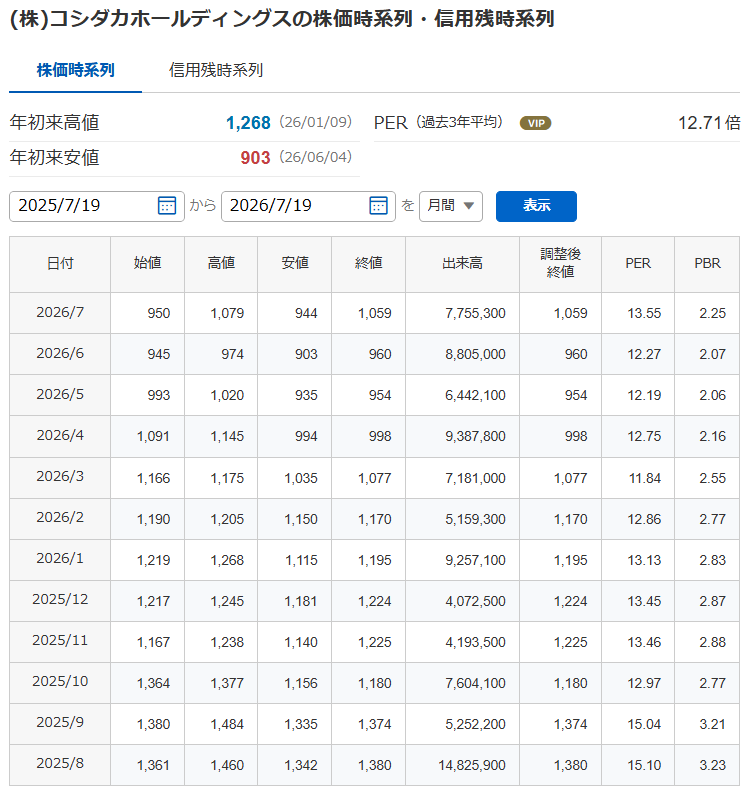Click the opening price 1,364 in 2025/10 row
The width and height of the screenshot is (745, 789).
pos(153,684)
